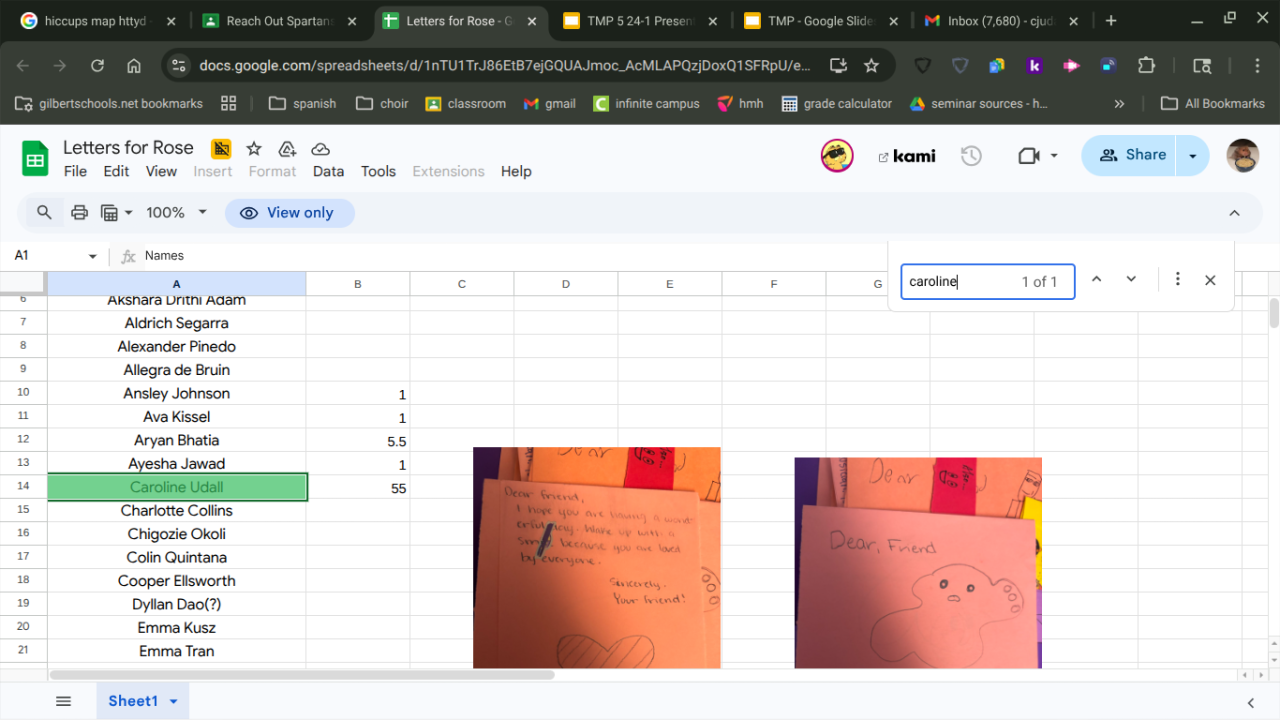Viewport: 1280px width, 720px height.
Task: Click the Kami folder icon beside the title
Action: click(x=221, y=149)
